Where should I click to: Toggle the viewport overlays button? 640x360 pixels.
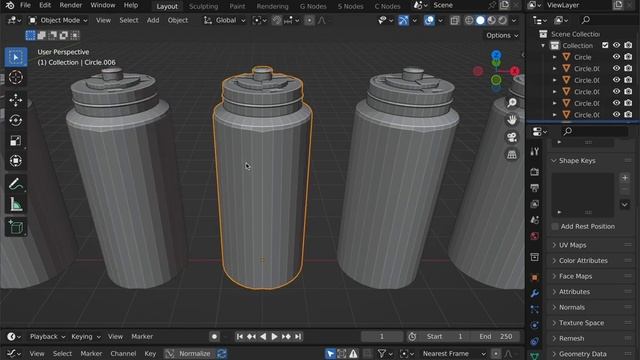tap(429, 20)
